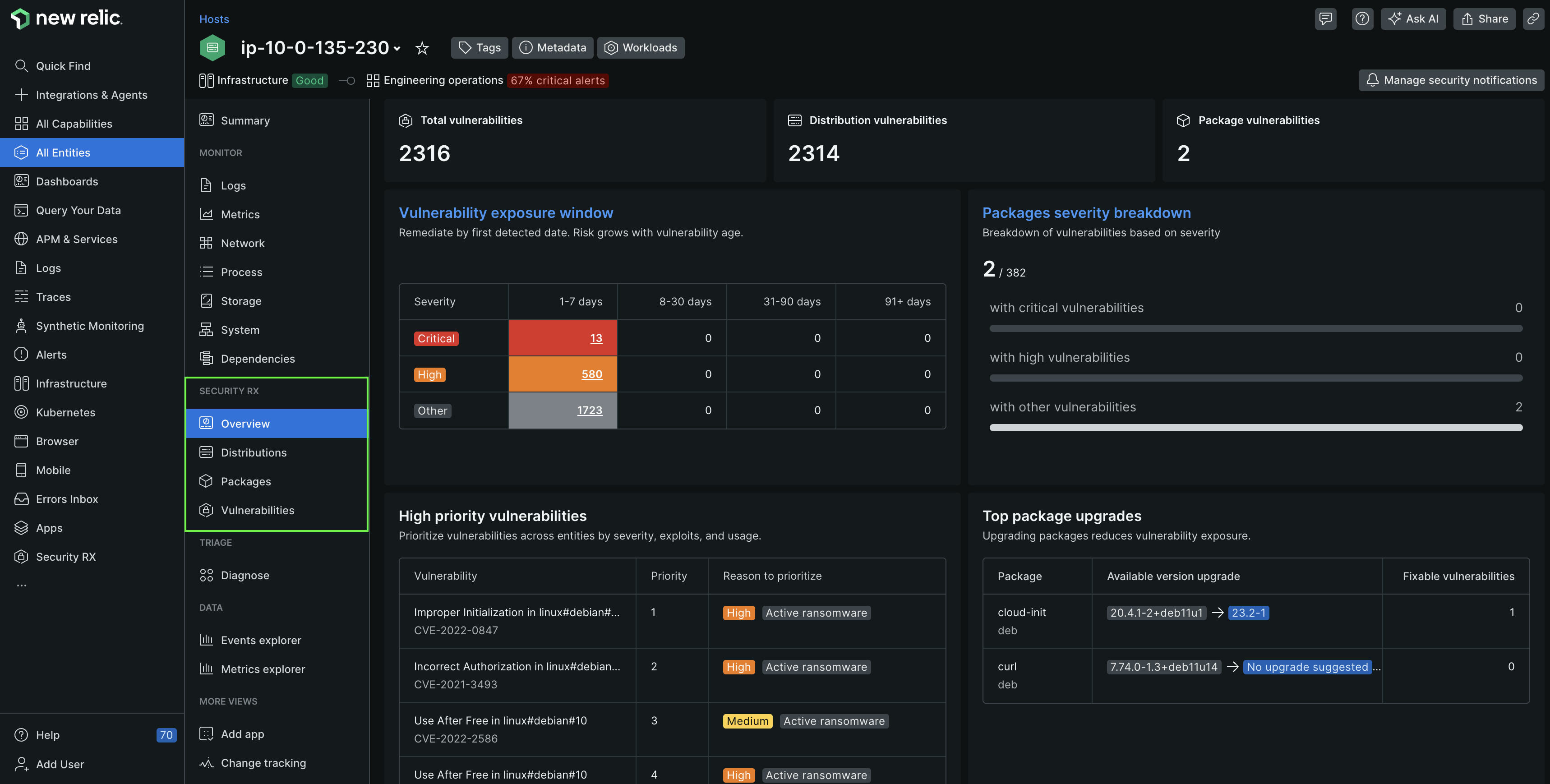Click 'with critical vulnerabilities' progress bar
This screenshot has width=1550, height=784.
pos(1256,328)
